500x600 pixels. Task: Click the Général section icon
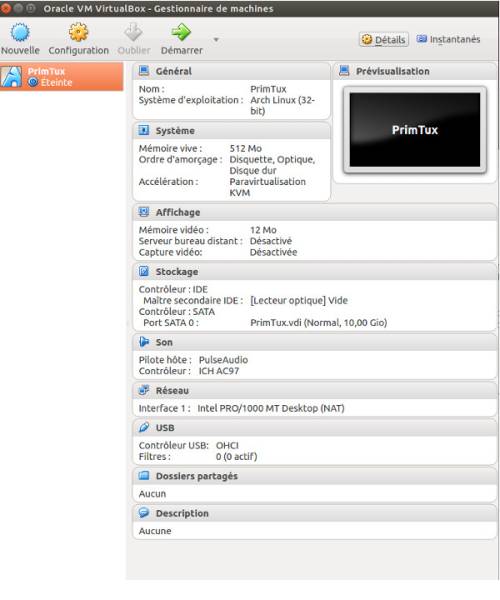pyautogui.click(x=144, y=71)
